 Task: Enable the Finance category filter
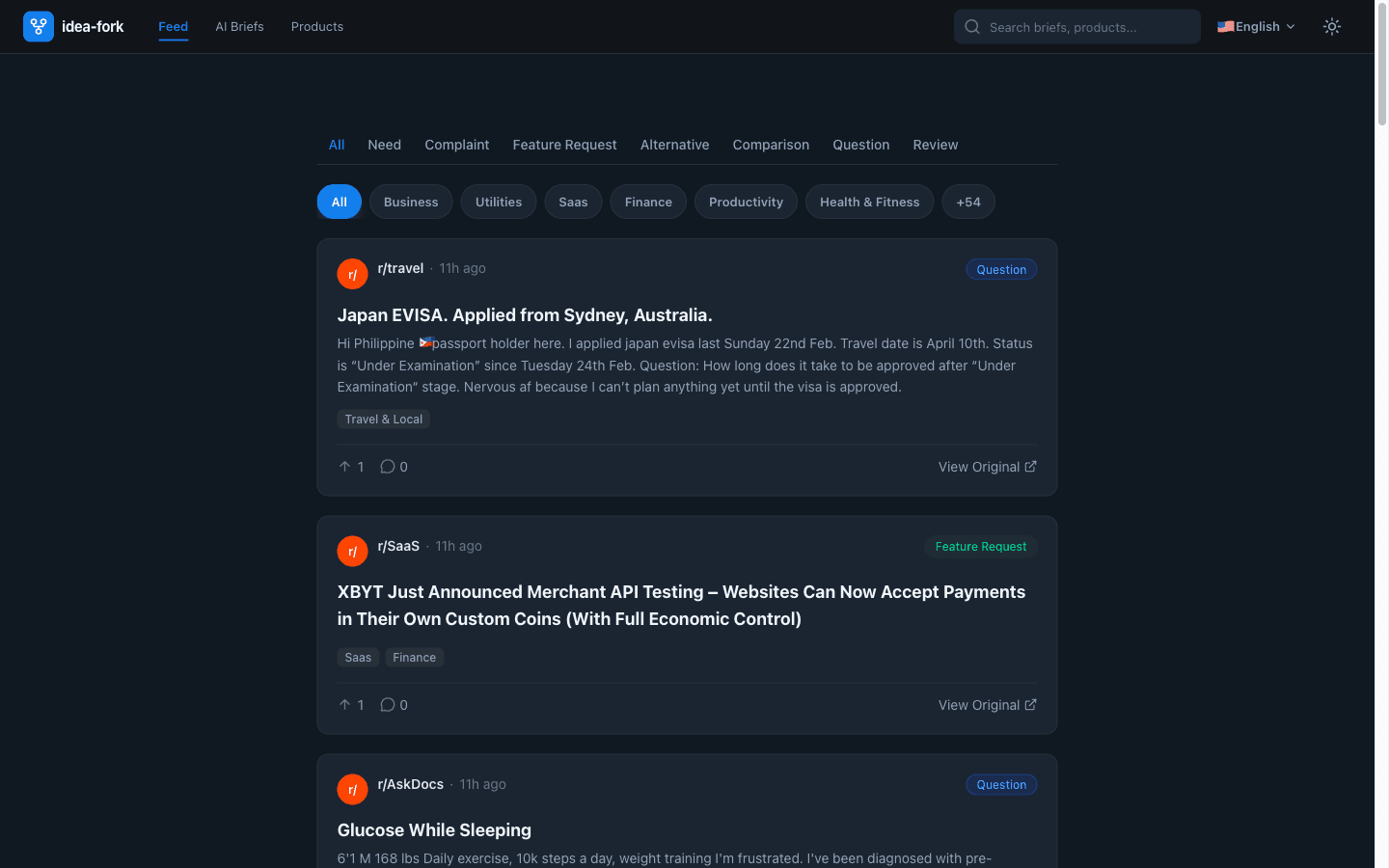(647, 202)
